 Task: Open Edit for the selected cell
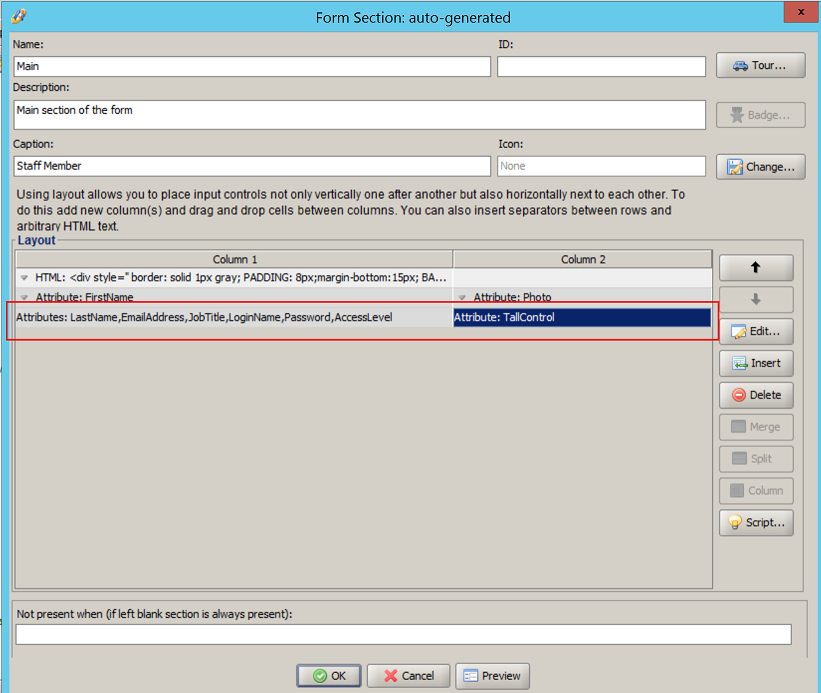pyautogui.click(x=756, y=331)
